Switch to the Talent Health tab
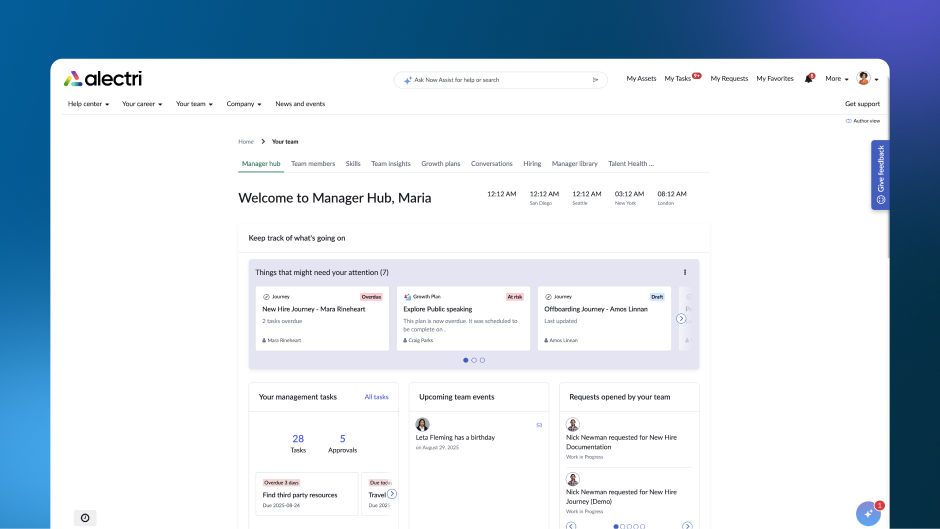The height and width of the screenshot is (529, 940). click(x=631, y=164)
